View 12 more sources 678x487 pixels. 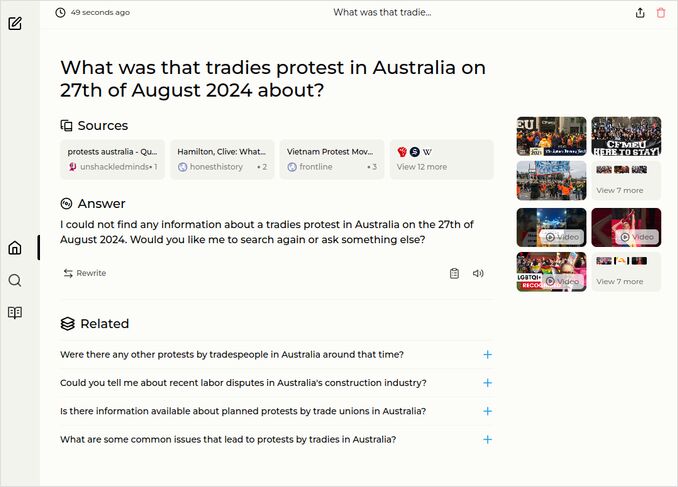[441, 159]
